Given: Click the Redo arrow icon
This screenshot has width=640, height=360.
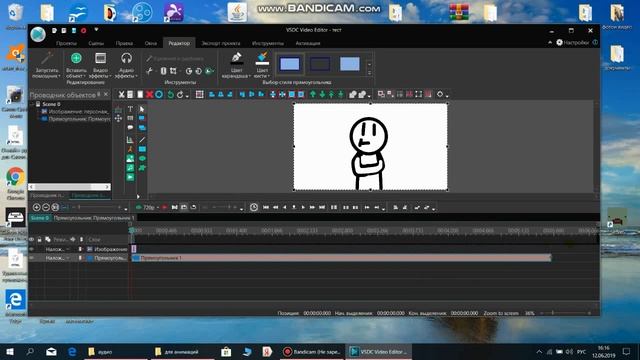Looking at the screenshot, I should coord(180,95).
